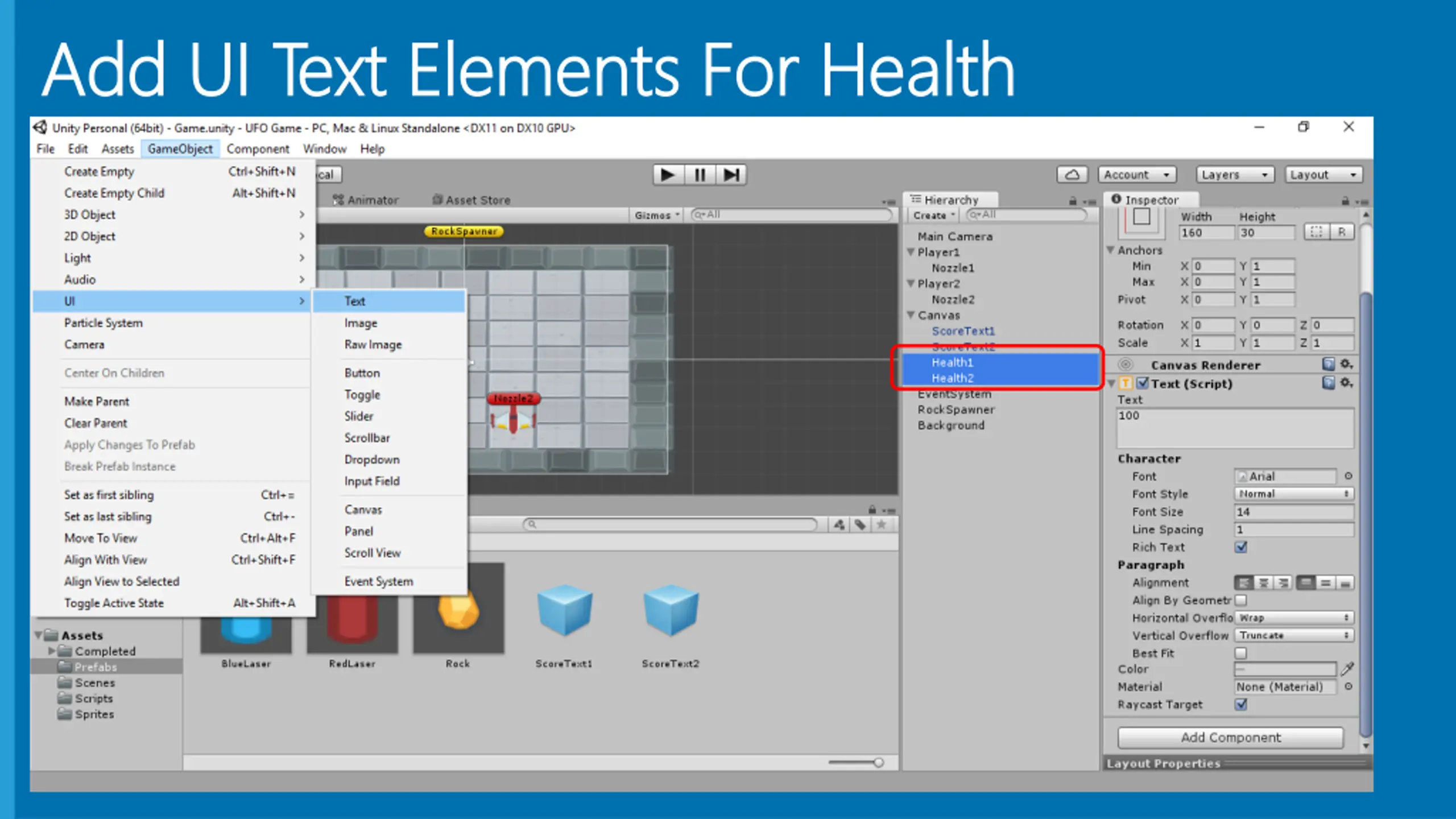Open the Hierarchy Create dropdown
This screenshot has width=1456, height=819.
[933, 215]
